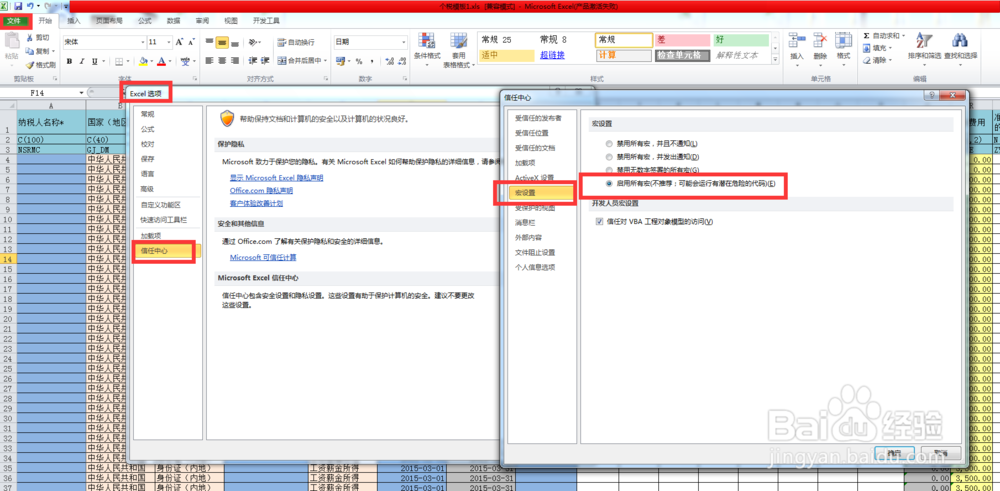1000x491 pixels.
Task: Select 'Enable all macros' radio button
Action: coord(610,184)
